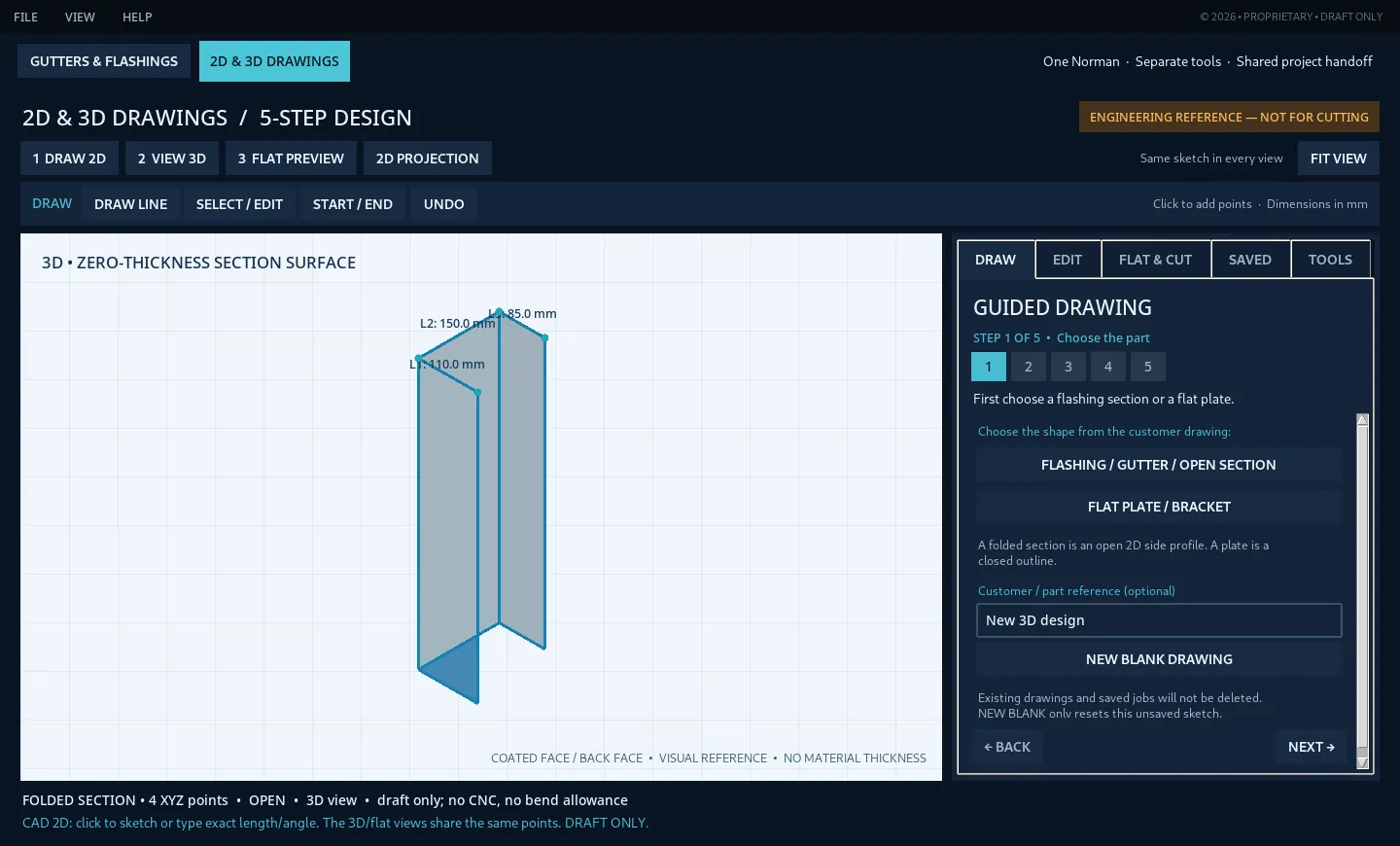Click the dark blue bottom face of the 3D section
Image resolution: width=1400 pixels, height=846 pixels.
(456, 668)
